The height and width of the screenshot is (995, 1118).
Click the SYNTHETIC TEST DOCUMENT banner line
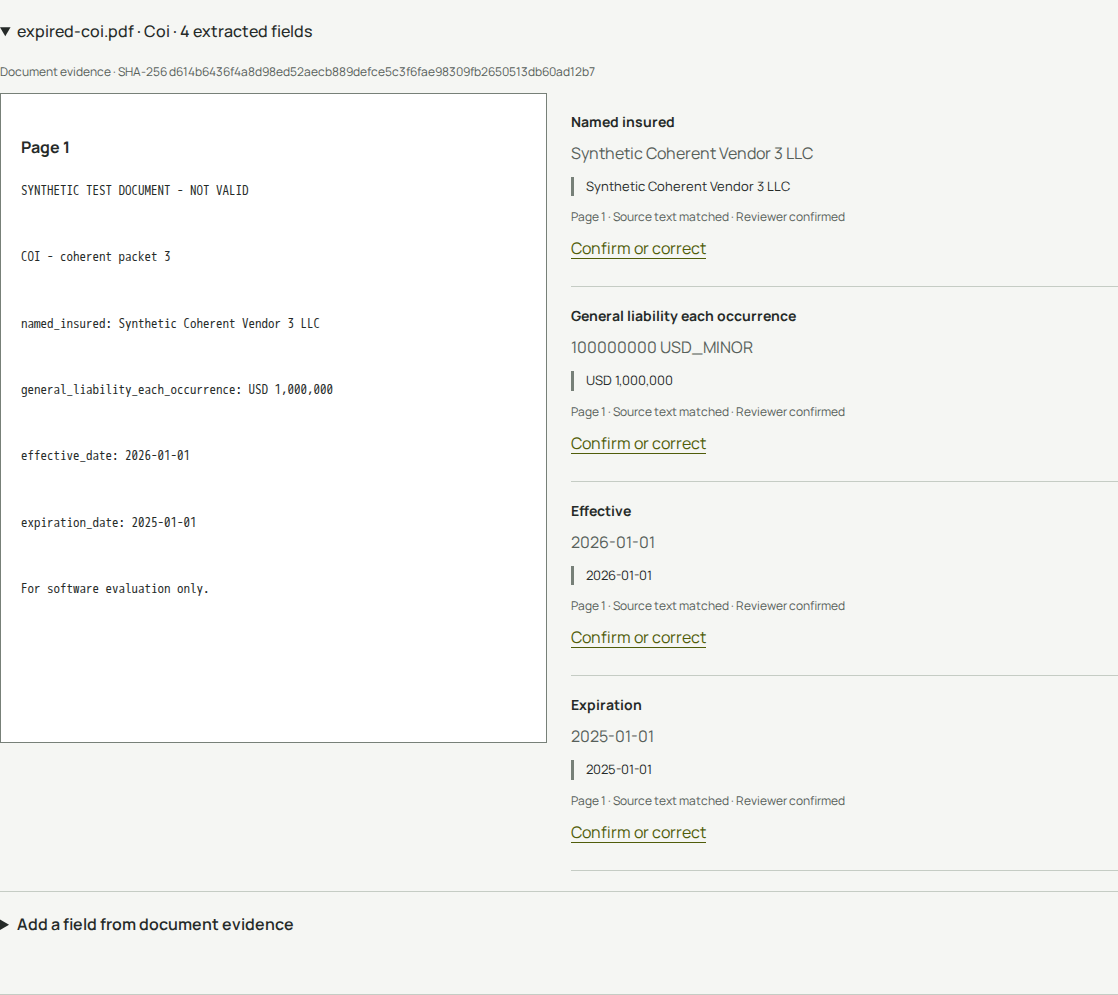135,190
